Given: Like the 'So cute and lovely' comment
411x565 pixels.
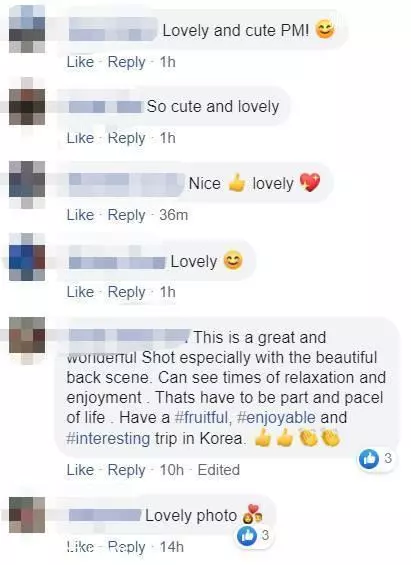Looking at the screenshot, I should [80, 138].
